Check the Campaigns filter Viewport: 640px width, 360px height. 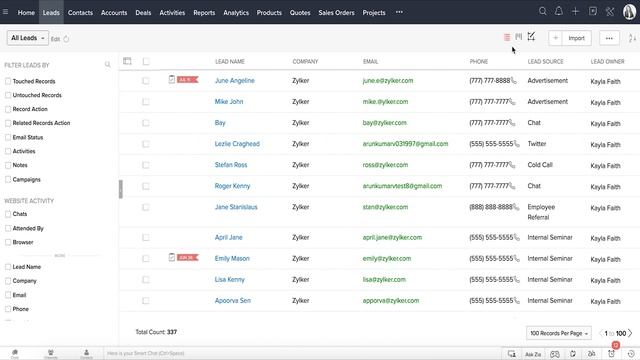8,179
